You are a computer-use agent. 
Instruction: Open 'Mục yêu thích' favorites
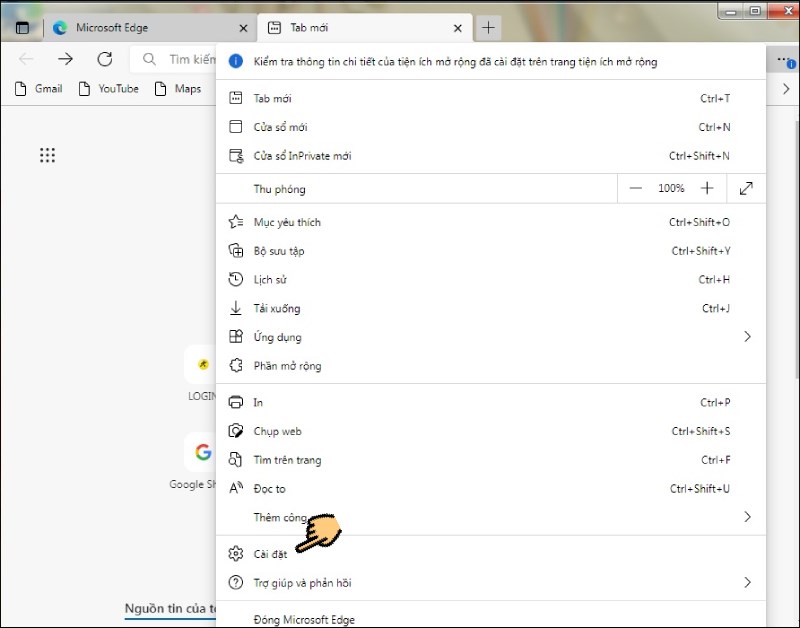click(x=491, y=222)
